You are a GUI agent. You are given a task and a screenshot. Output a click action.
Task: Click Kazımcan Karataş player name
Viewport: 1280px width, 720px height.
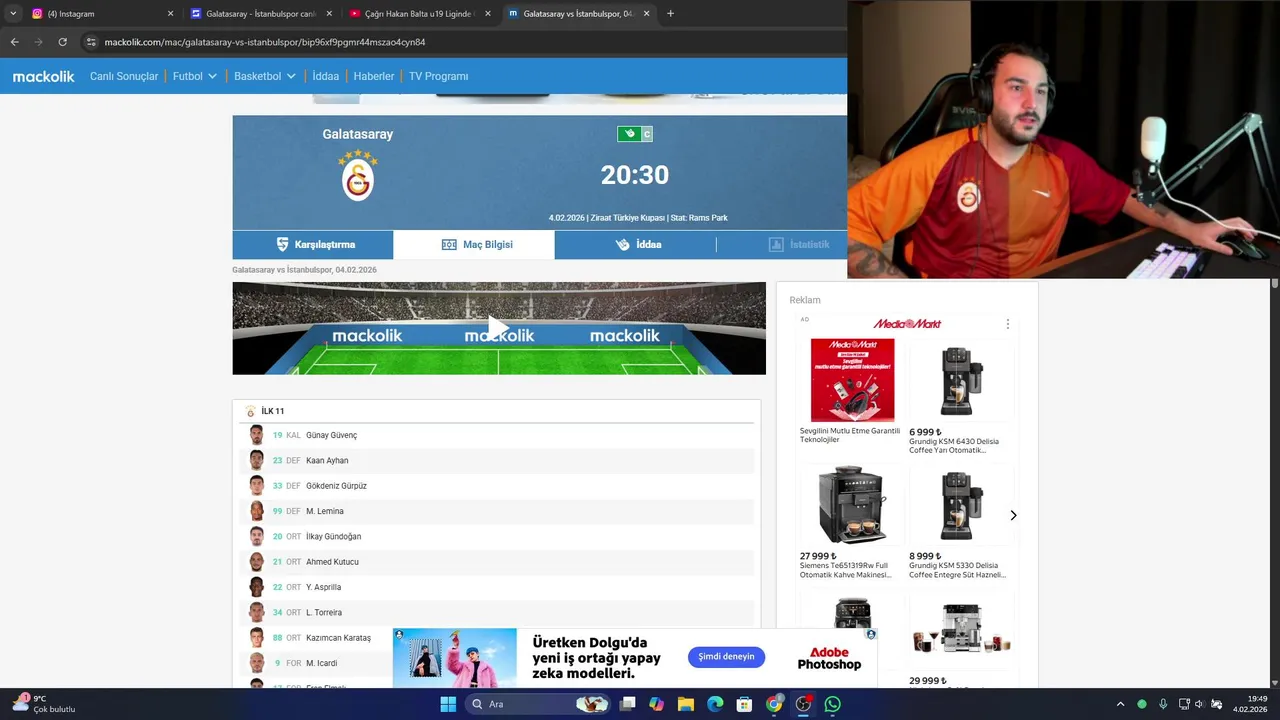click(338, 638)
